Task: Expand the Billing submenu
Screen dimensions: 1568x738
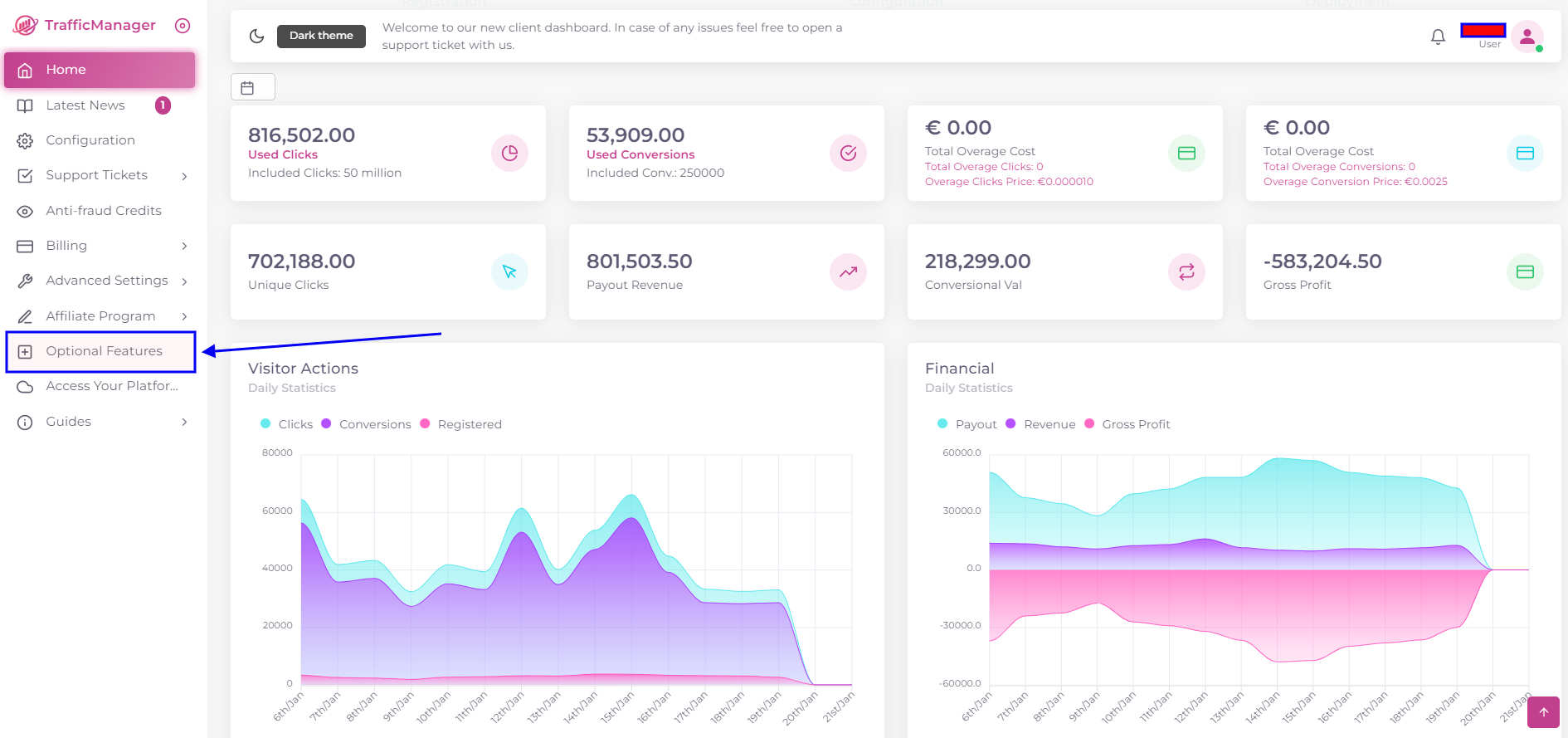Action: (100, 246)
